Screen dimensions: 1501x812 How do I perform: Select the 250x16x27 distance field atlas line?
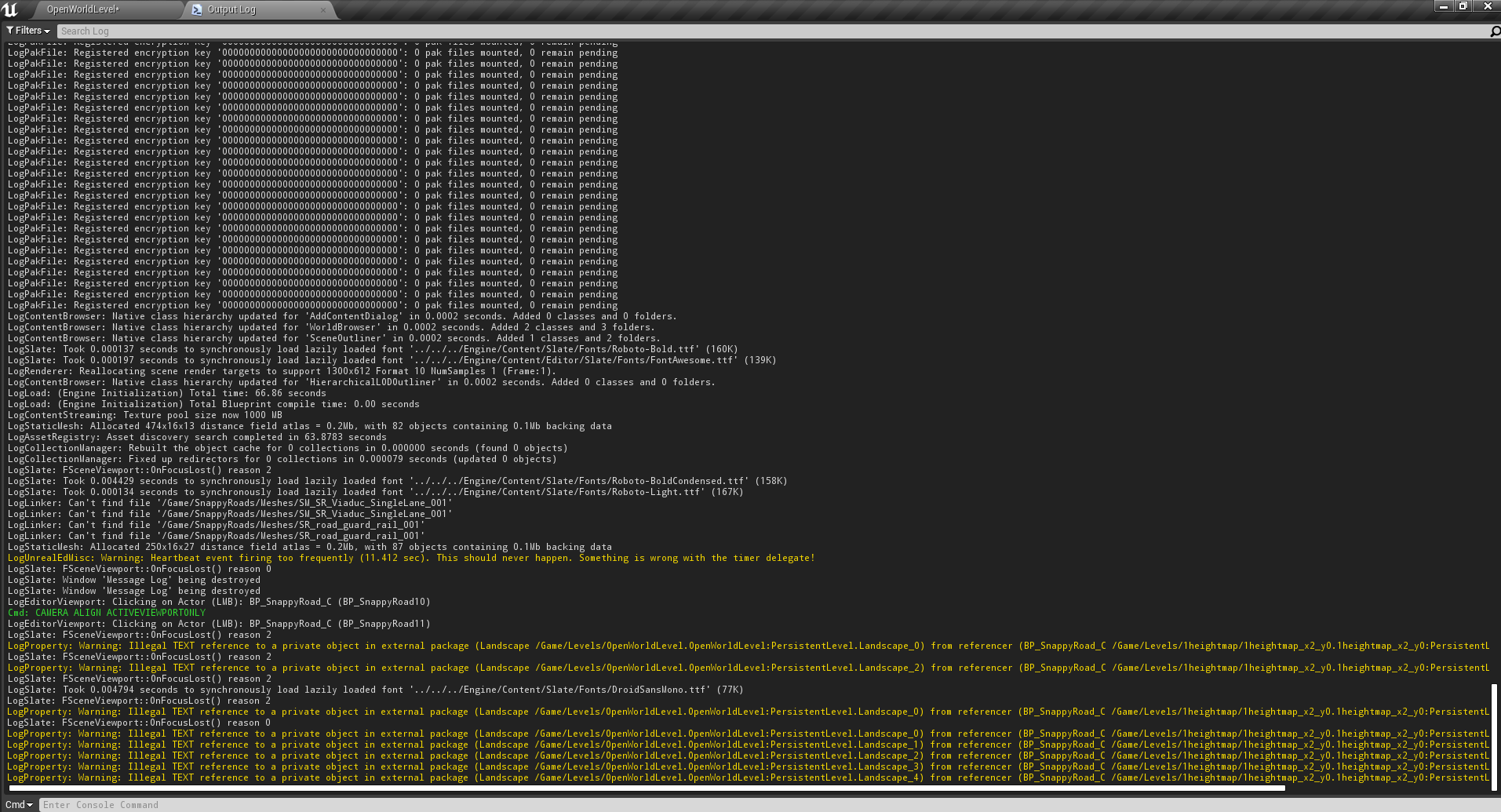[309, 547]
